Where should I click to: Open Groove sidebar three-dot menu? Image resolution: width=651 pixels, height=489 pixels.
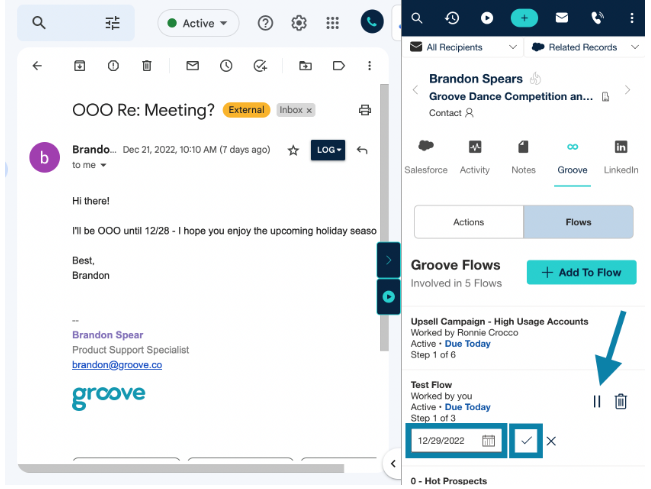[x=631, y=18]
